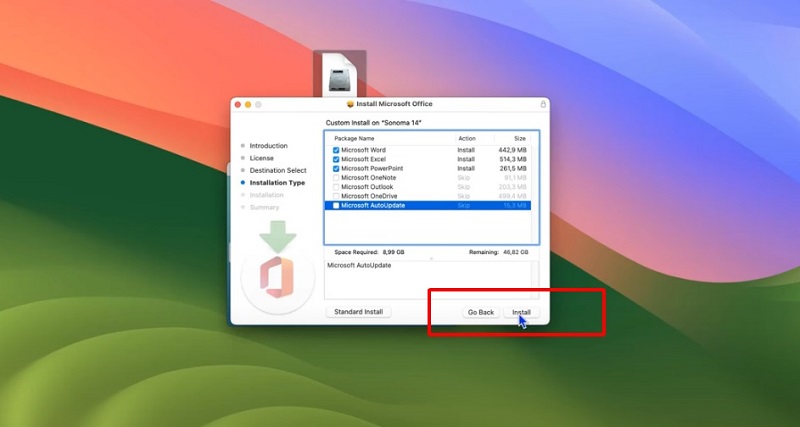
Task: Click the Microsoft AutoUpdate description text
Action: coord(359,265)
